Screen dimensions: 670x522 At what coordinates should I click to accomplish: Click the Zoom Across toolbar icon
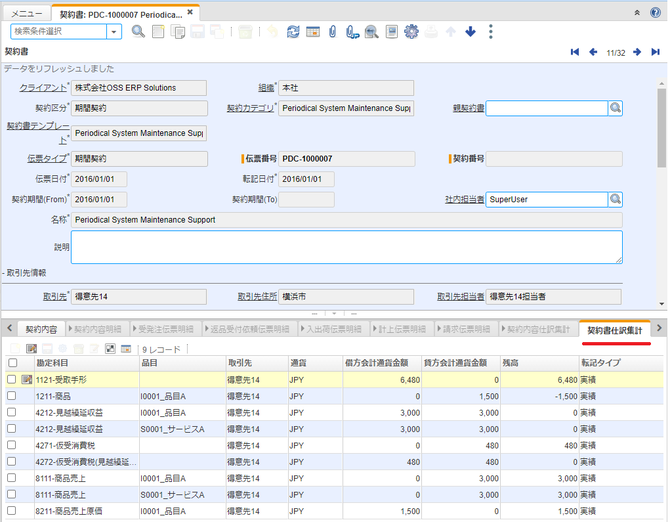click(372, 32)
